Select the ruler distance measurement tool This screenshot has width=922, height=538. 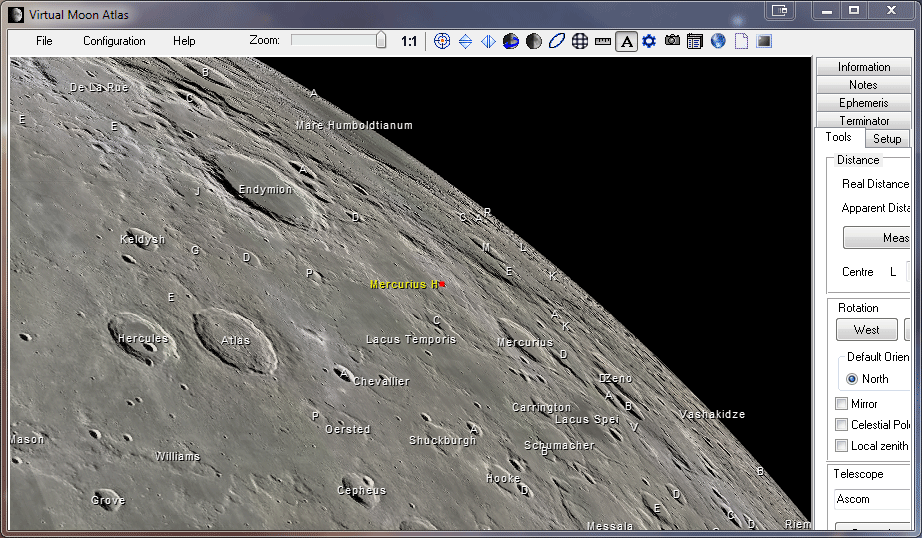click(603, 41)
